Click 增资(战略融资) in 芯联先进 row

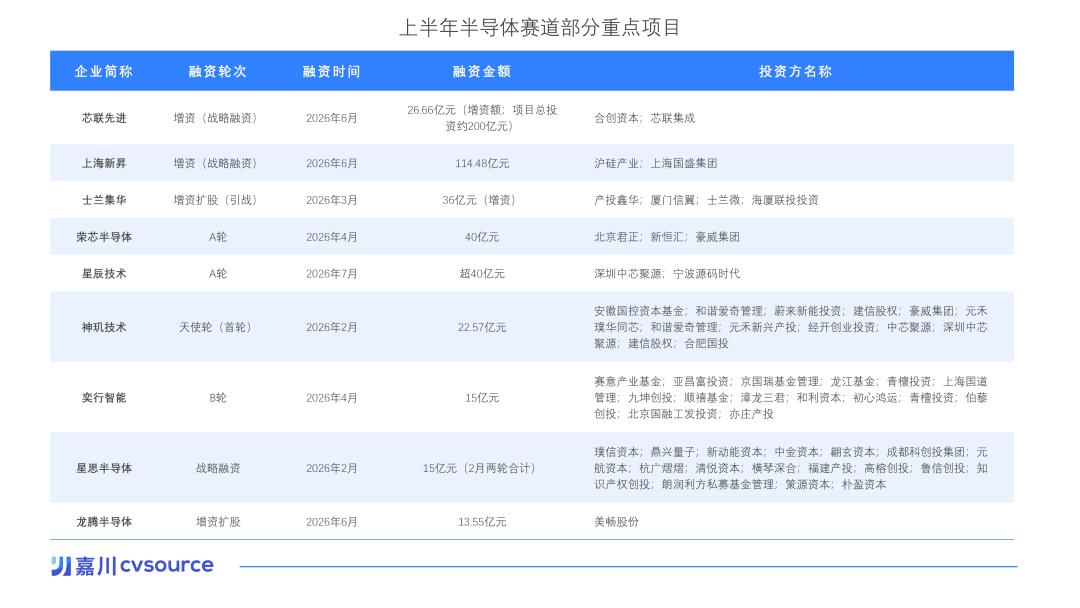[x=218, y=118]
